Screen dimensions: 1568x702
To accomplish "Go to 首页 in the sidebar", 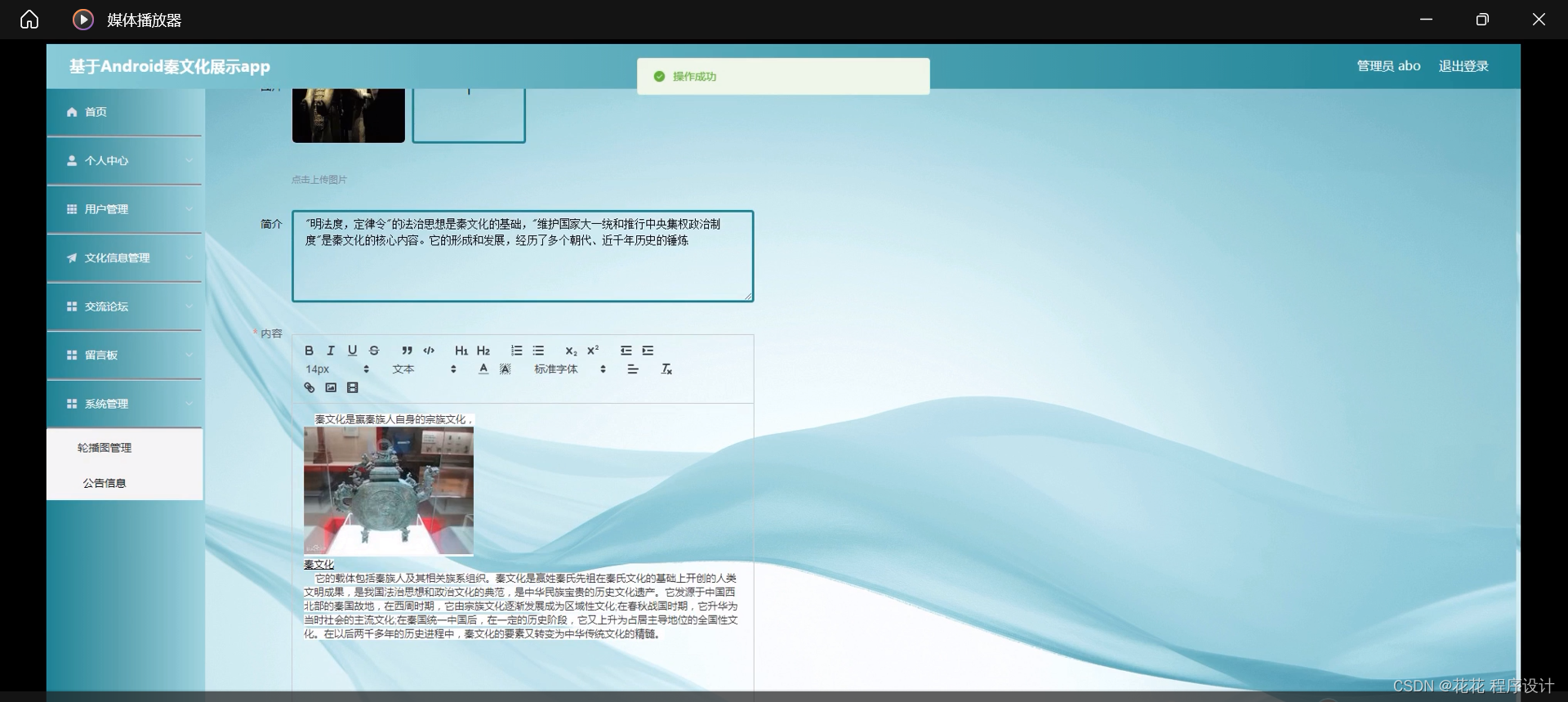I will click(x=124, y=112).
